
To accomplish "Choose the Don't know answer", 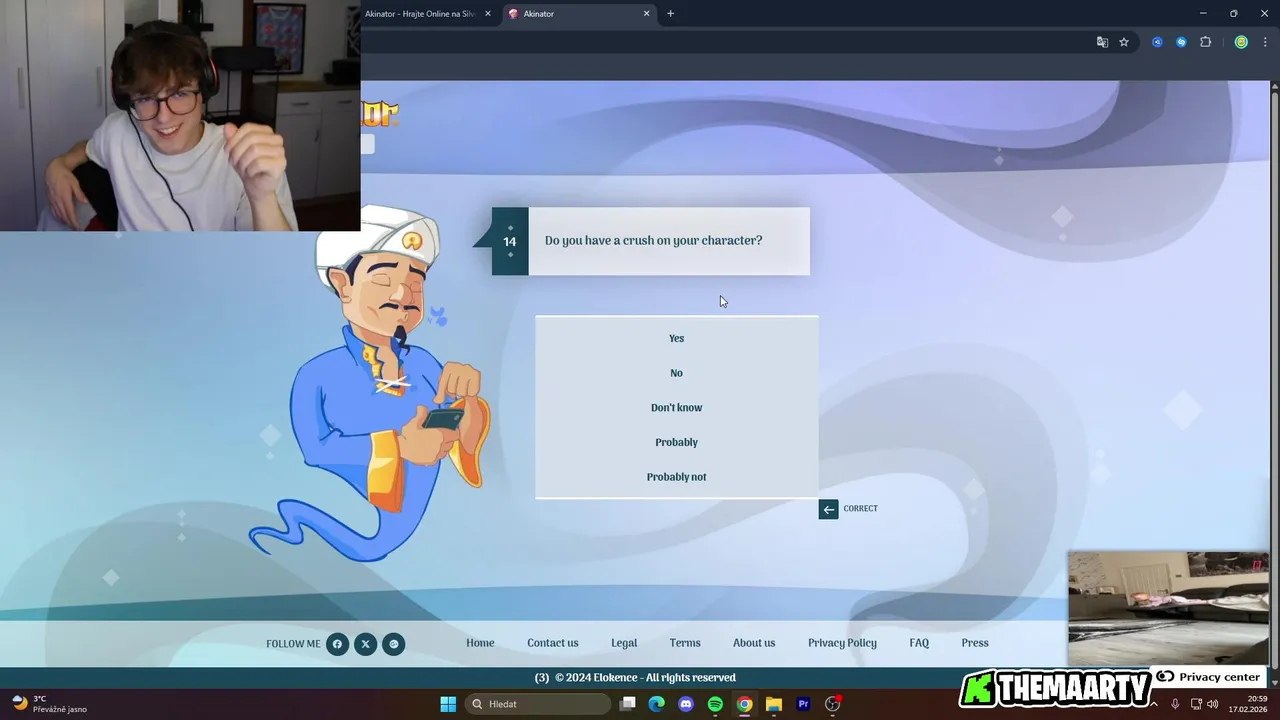I will 676,408.
